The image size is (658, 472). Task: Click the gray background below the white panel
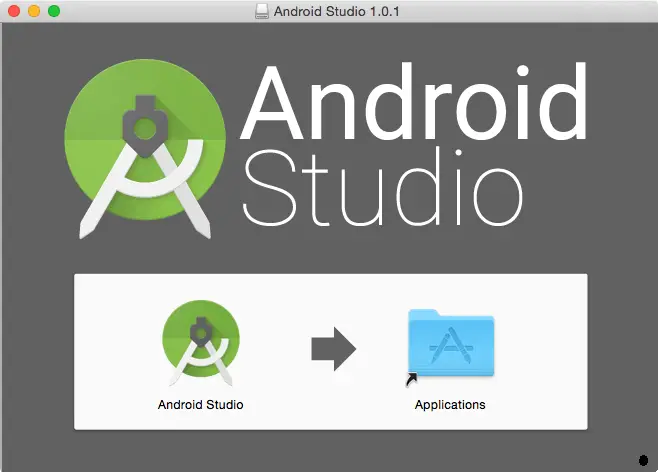point(330,450)
